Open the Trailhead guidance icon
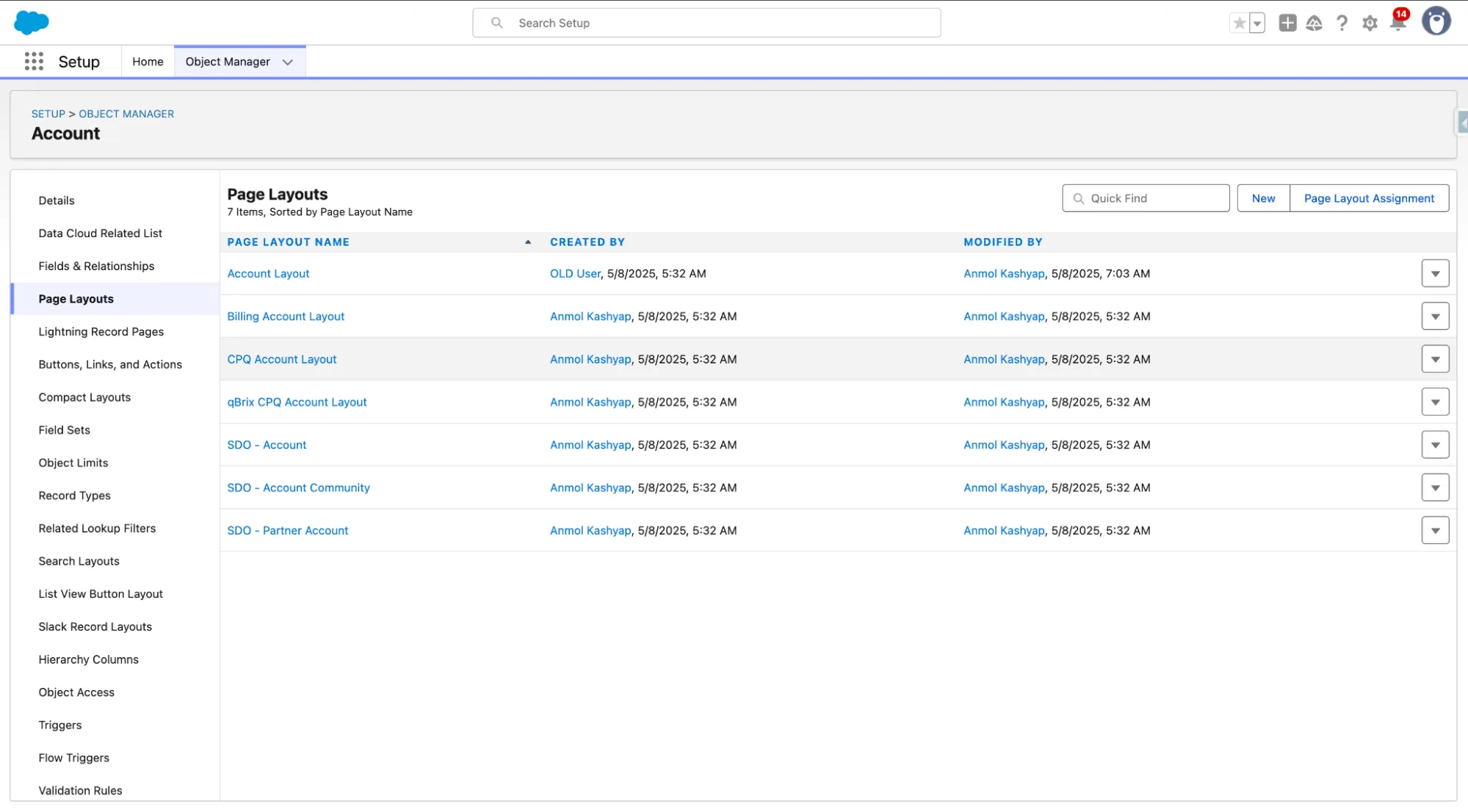The image size is (1468, 812). (x=1315, y=23)
